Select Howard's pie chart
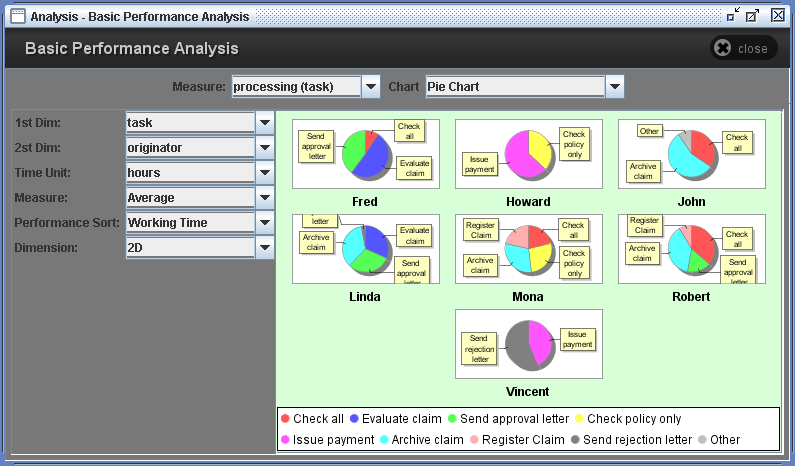Screen dimensions: 795x466 (528, 154)
